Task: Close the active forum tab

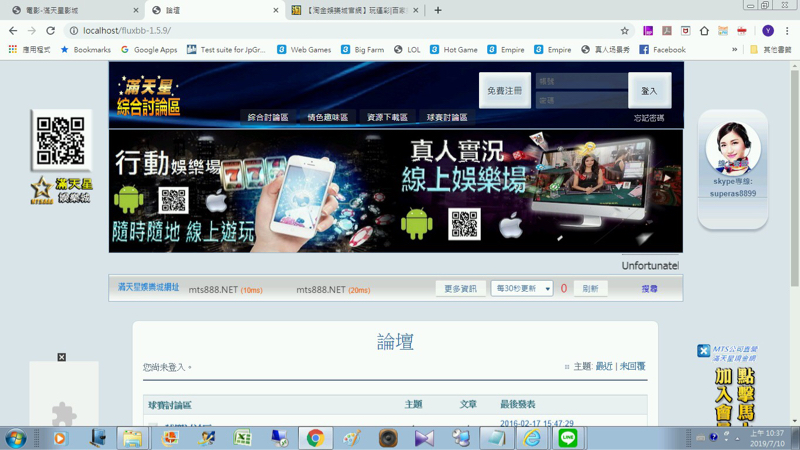Action: coord(276,10)
